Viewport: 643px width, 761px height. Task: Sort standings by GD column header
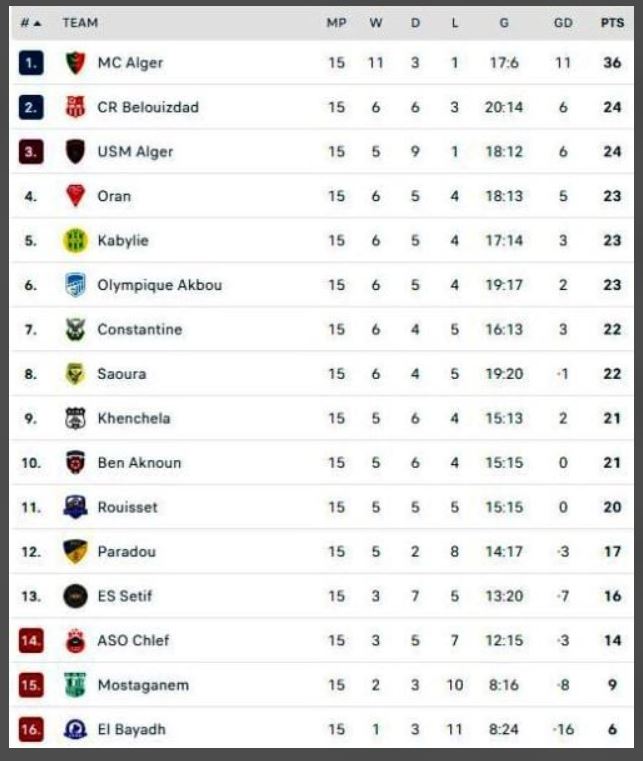563,22
